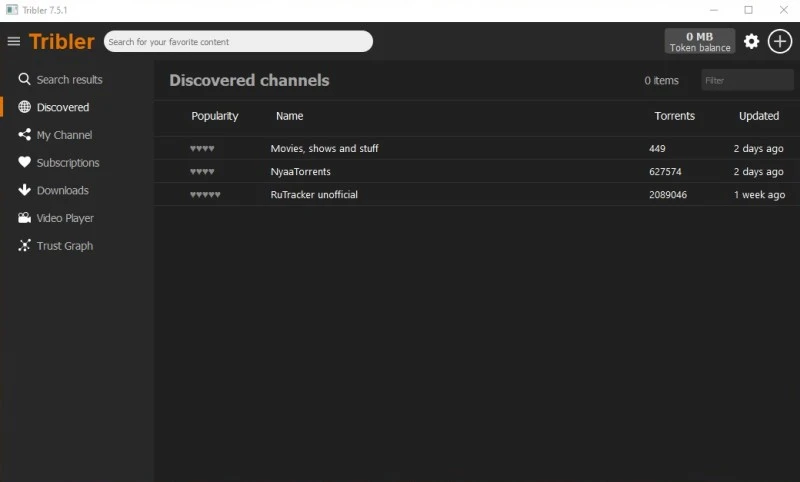This screenshot has width=800, height=482.
Task: Open the Token balance display
Action: 699,41
